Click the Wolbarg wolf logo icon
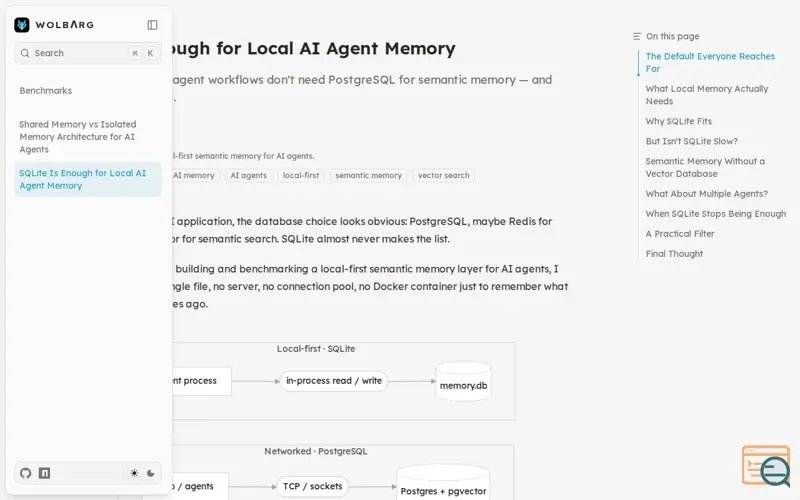Screen dimensions: 800x500 coord(22,24)
